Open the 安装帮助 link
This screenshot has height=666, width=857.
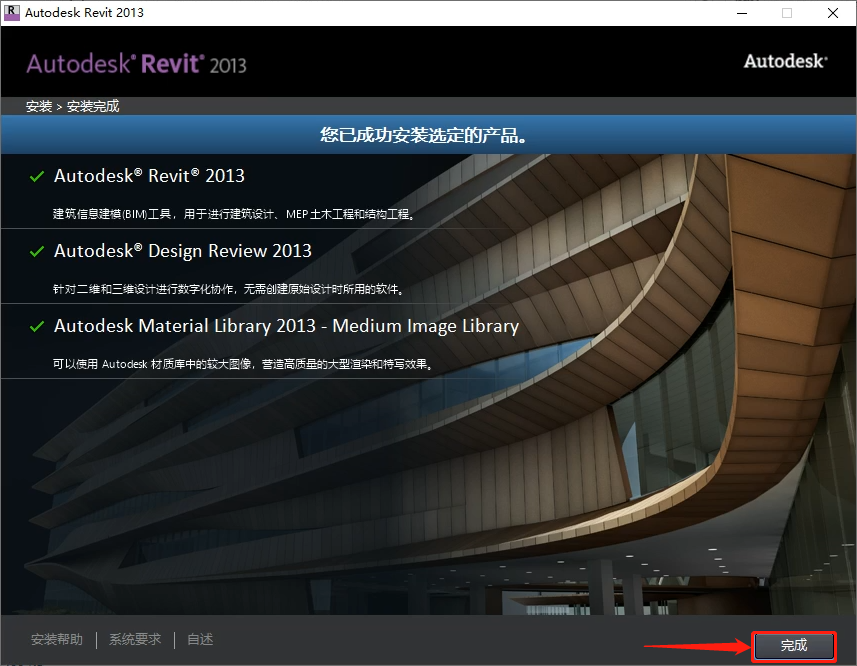(57, 640)
